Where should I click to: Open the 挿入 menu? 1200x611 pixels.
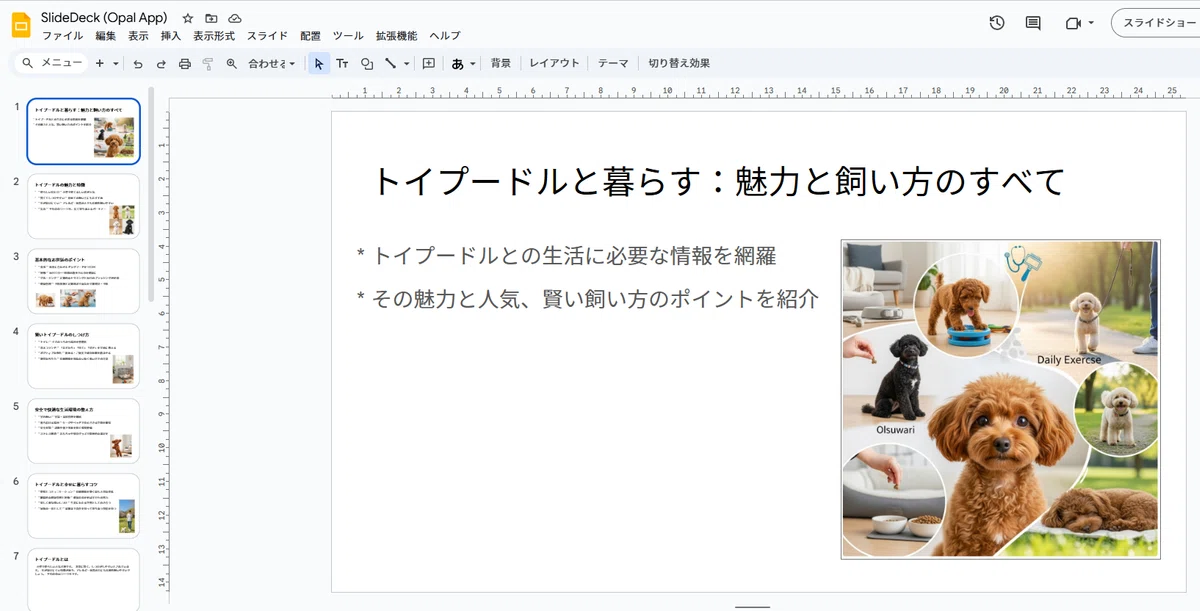point(171,36)
